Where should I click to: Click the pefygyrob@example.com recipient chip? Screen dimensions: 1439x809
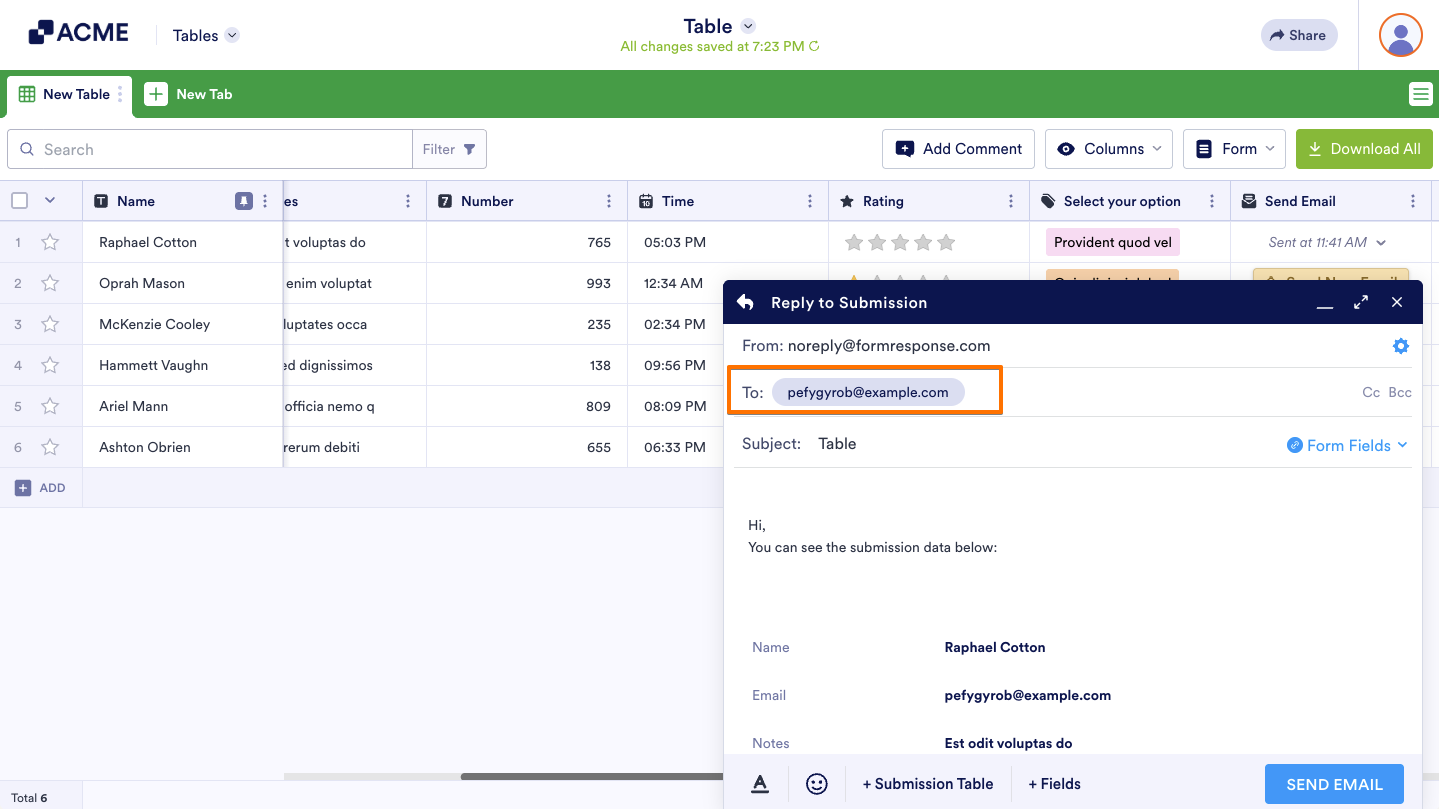point(868,392)
